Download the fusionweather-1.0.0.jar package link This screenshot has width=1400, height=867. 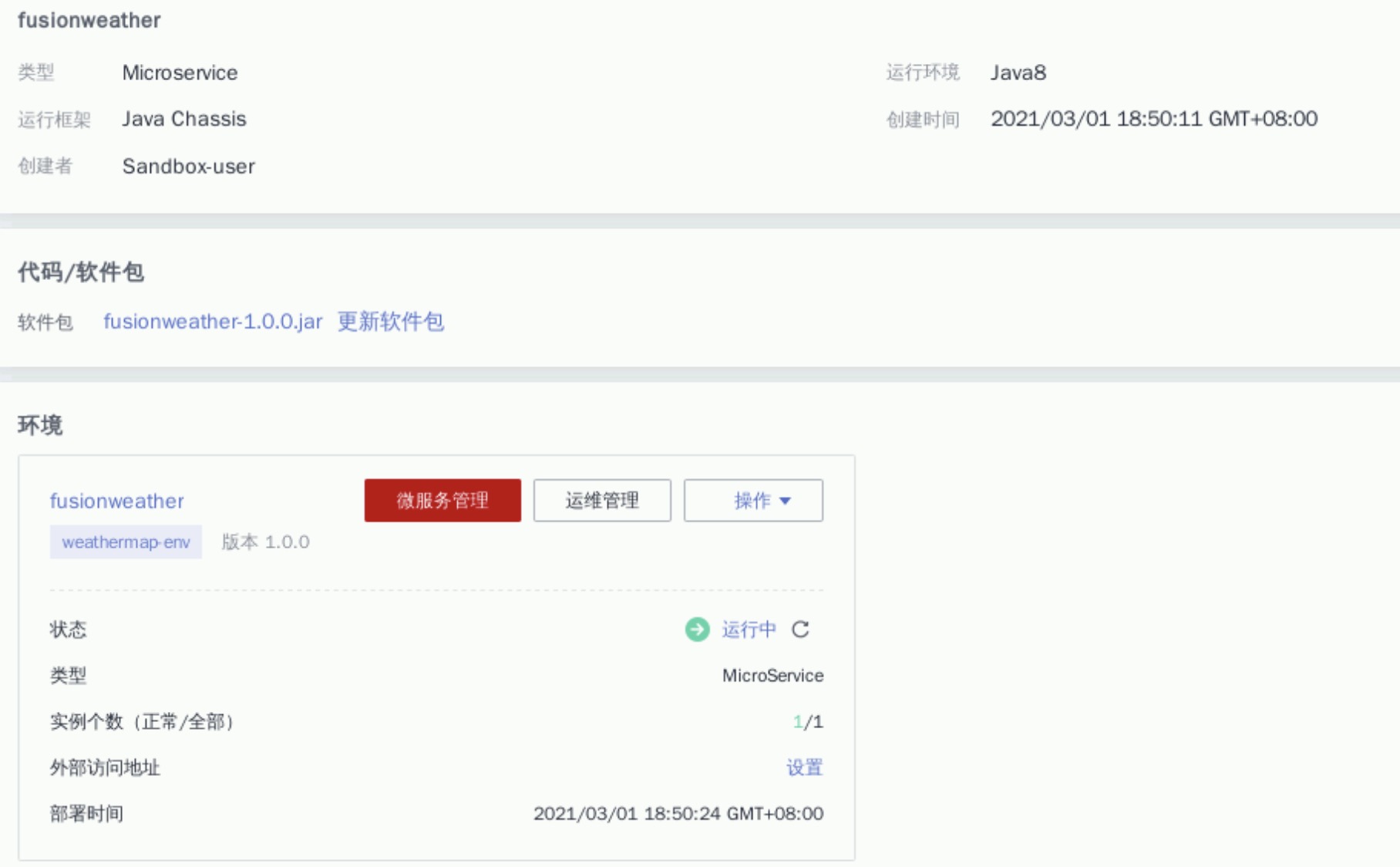coord(213,322)
